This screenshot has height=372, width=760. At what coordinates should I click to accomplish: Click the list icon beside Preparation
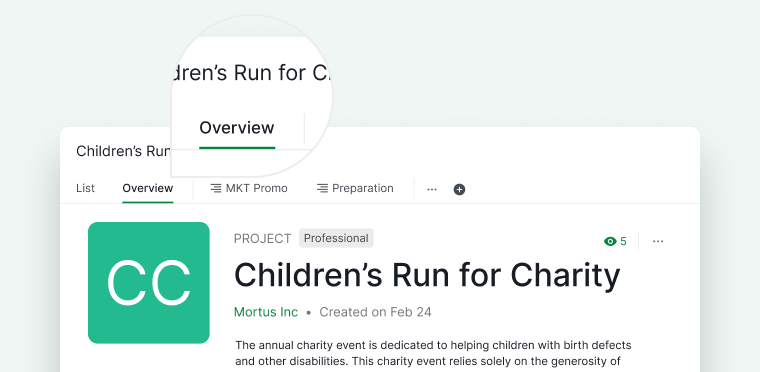click(322, 188)
